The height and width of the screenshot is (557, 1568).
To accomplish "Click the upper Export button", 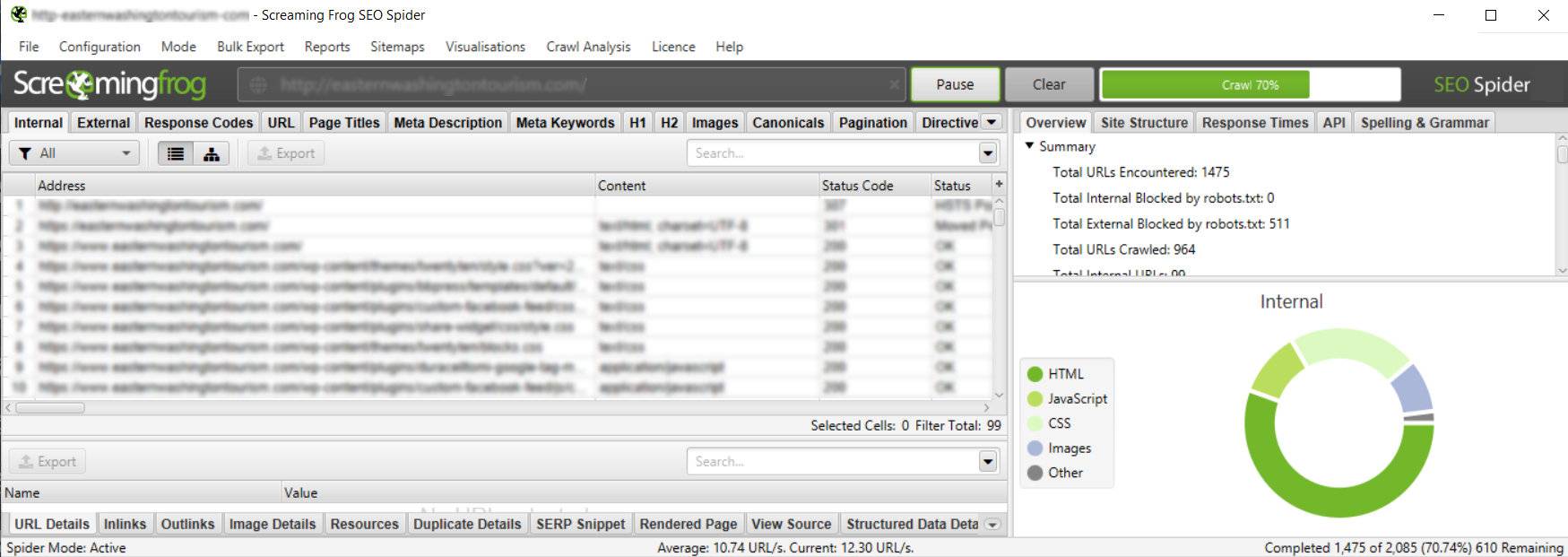I will coord(286,153).
